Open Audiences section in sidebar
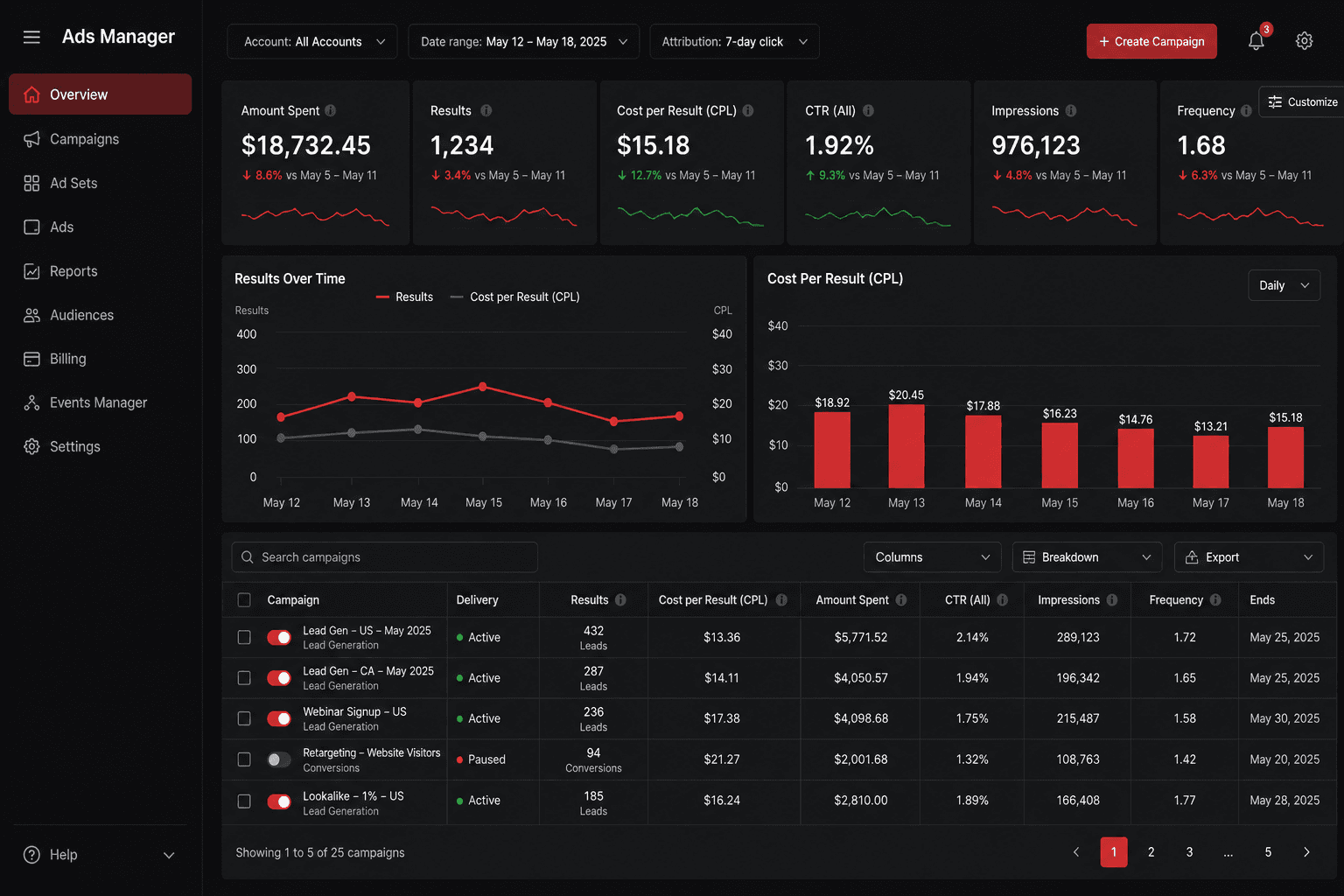The image size is (1344, 896). 81,315
